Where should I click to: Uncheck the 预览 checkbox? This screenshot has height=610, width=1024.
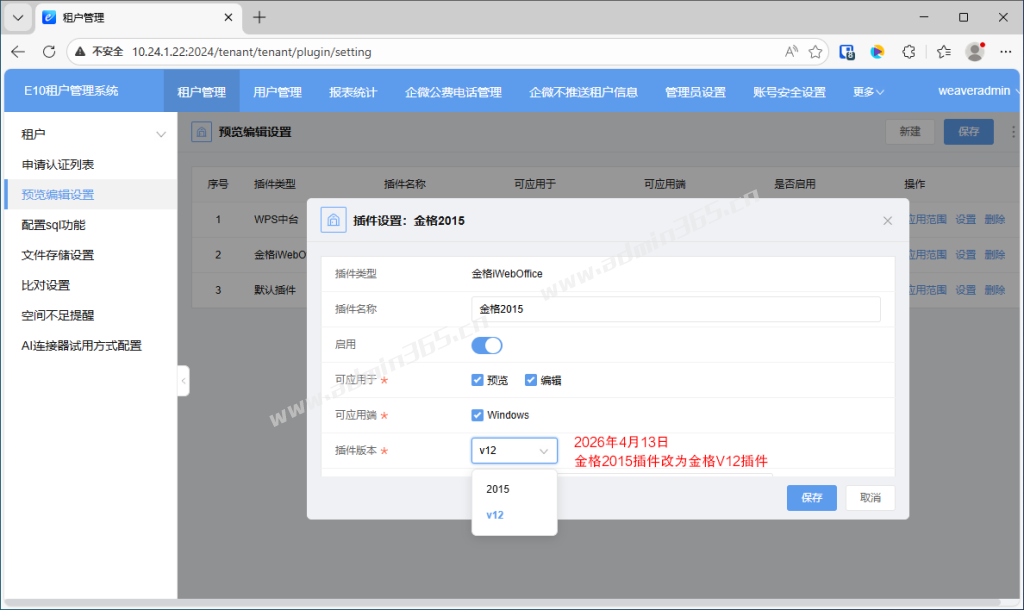coord(477,380)
